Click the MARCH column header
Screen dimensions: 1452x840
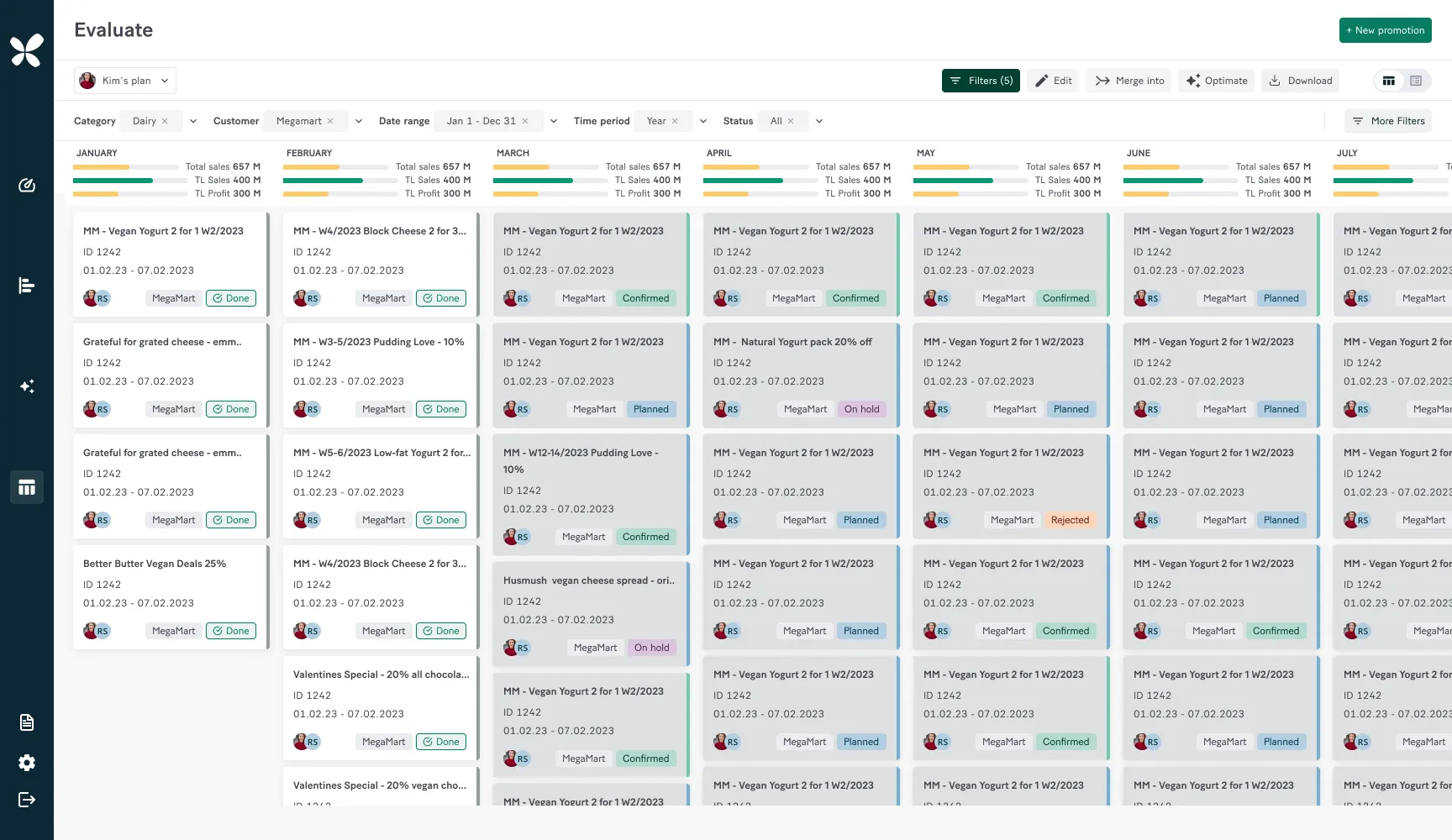(x=513, y=153)
